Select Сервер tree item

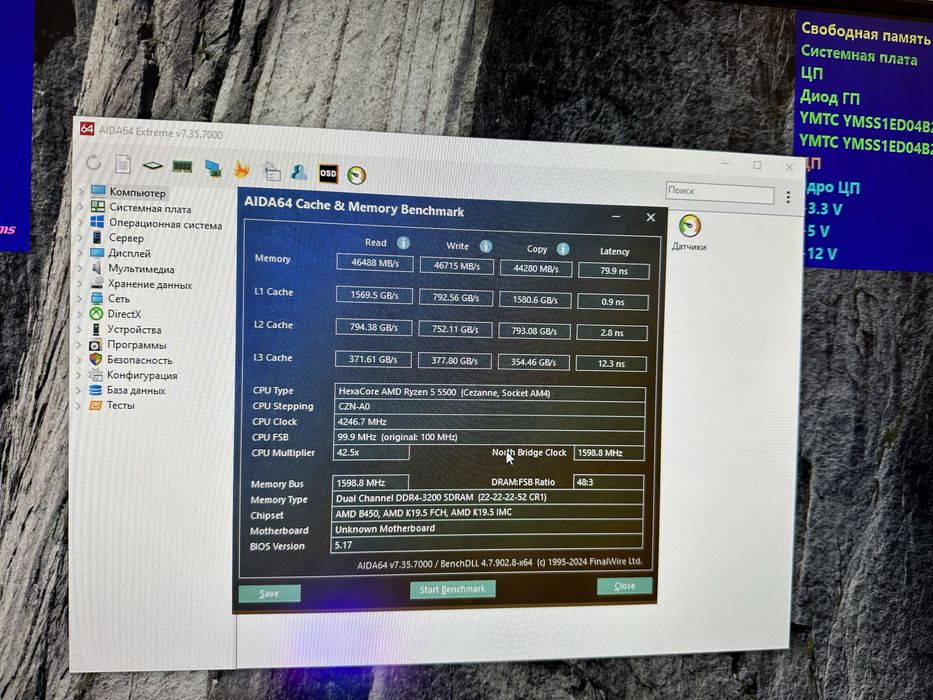126,238
